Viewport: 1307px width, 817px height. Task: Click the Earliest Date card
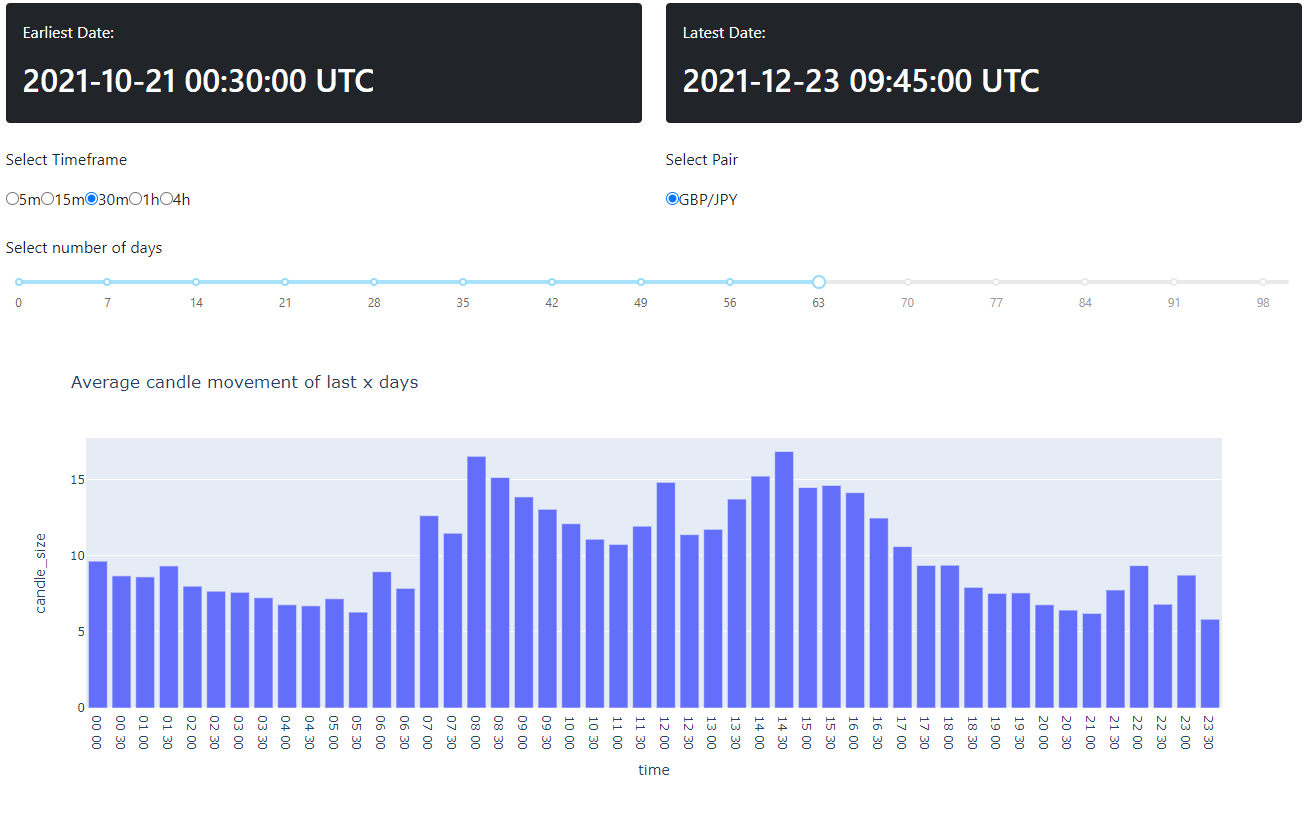(324, 63)
